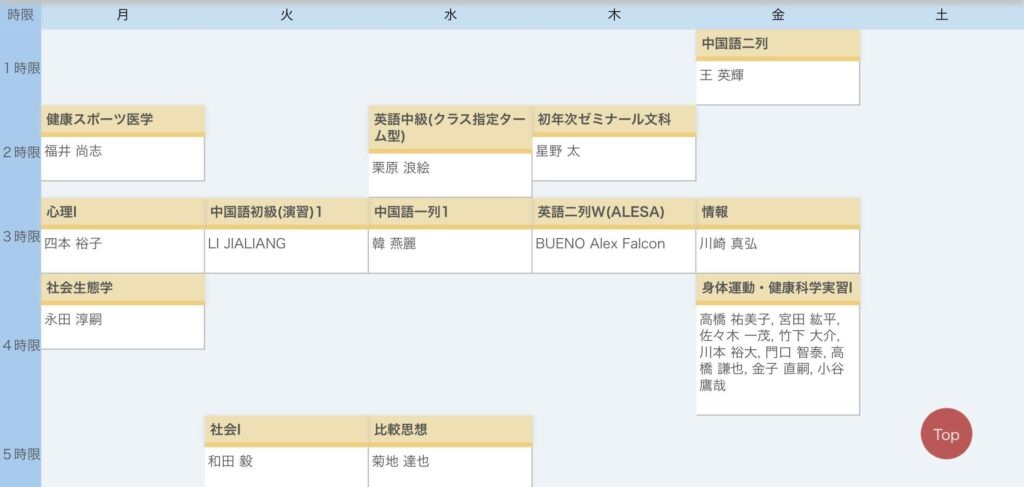Click instructor name BUENO Alex Falcon

pyautogui.click(x=600, y=244)
